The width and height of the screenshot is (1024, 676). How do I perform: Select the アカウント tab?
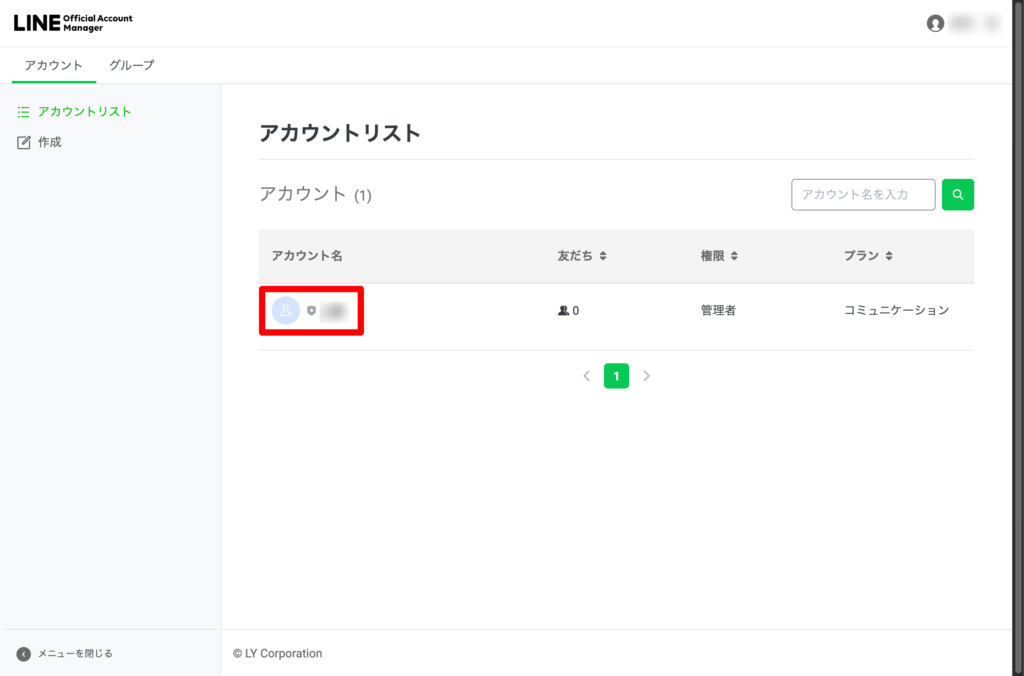(x=54, y=65)
